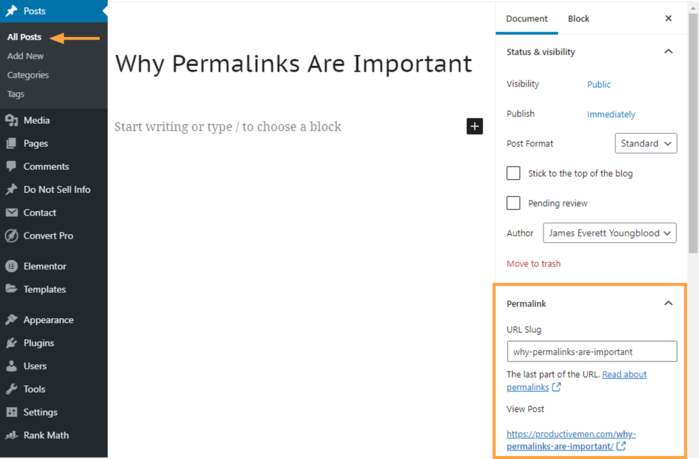
Task: Click the Tools wrench icon
Action: click(11, 389)
